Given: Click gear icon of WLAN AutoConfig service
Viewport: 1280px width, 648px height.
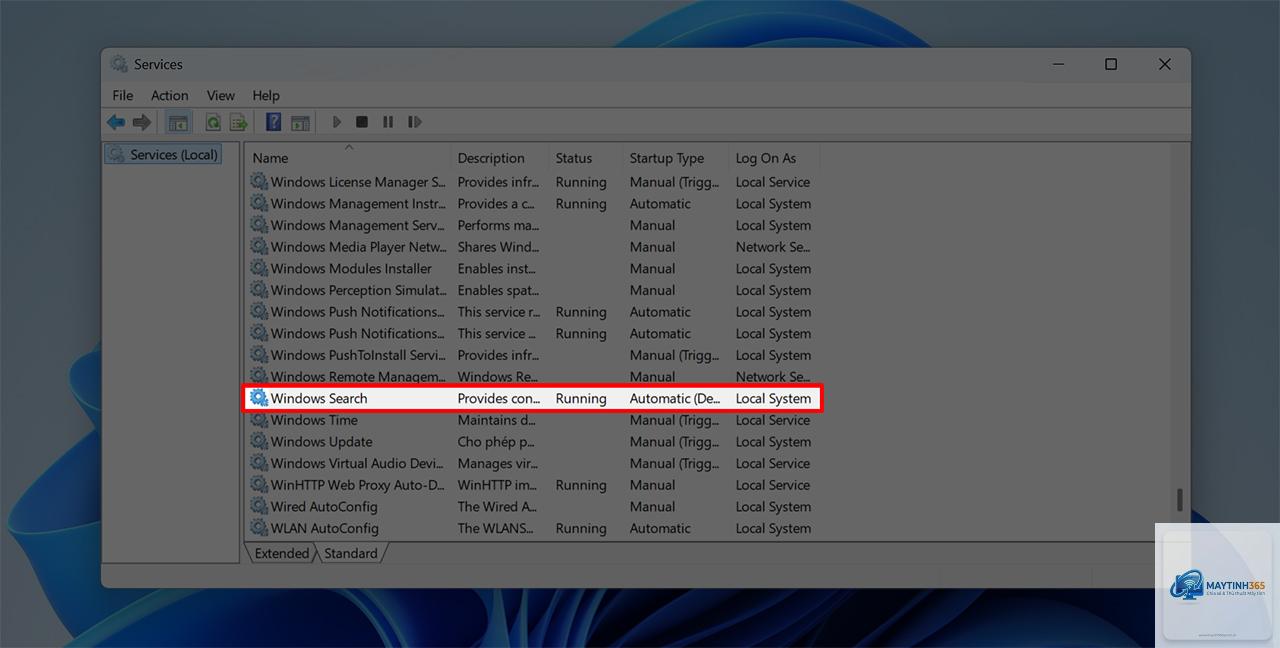Looking at the screenshot, I should point(259,528).
